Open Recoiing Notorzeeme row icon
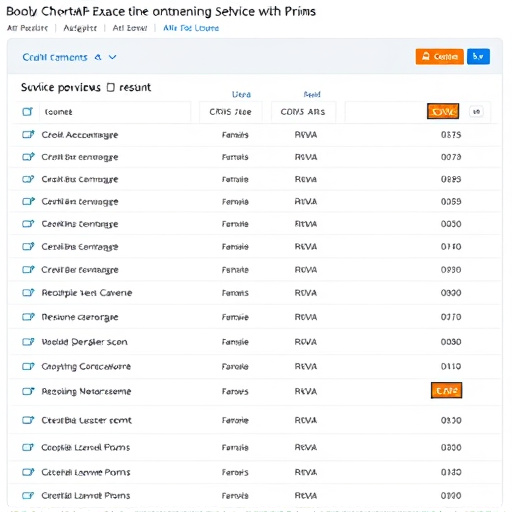 pyautogui.click(x=28, y=391)
